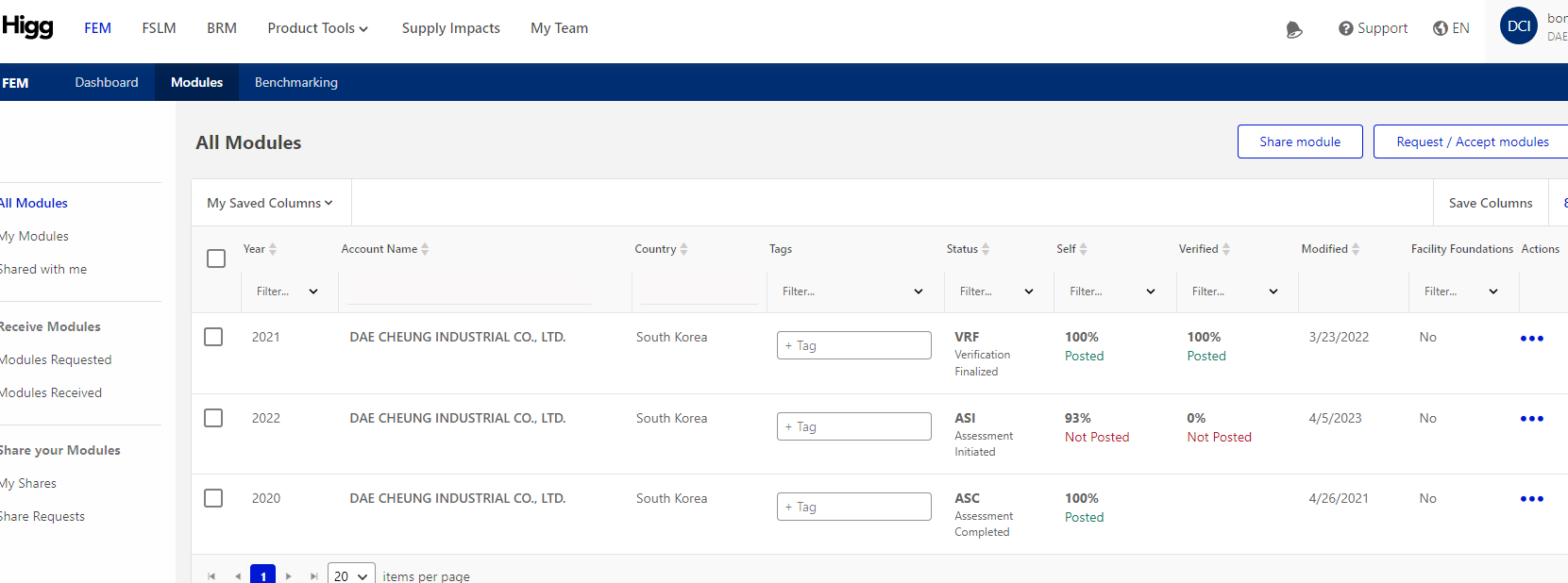The image size is (1568, 583).
Task: Open Modules Received in sidebar
Action: 51,392
